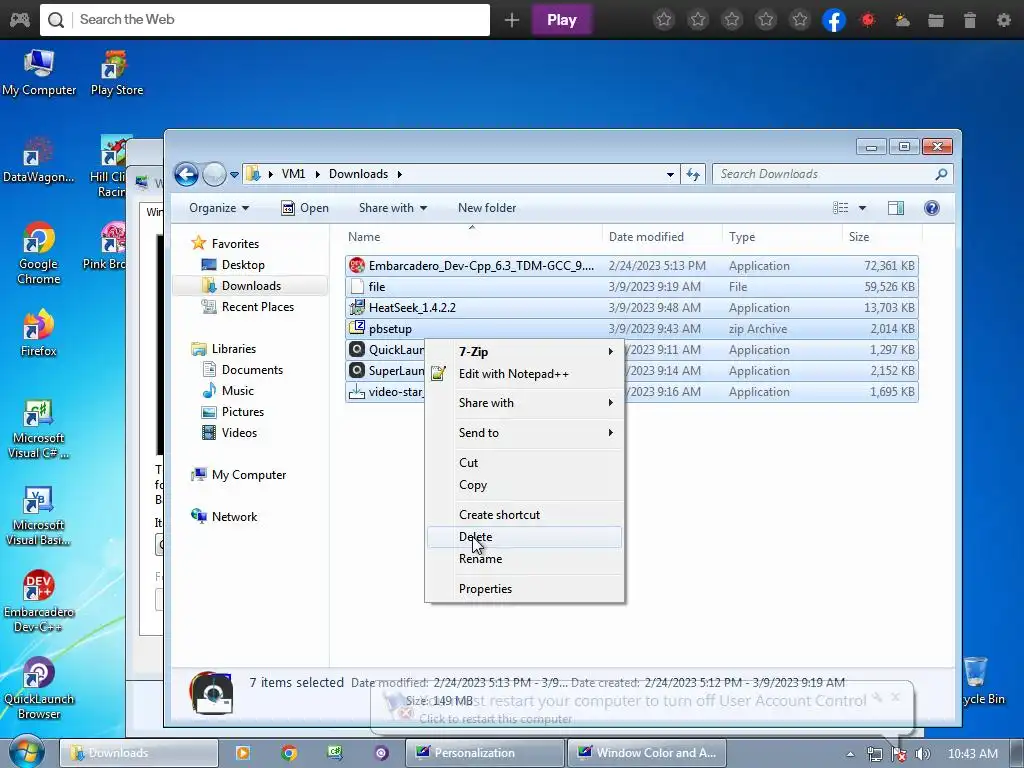This screenshot has width=1024, height=768.
Task: Choose Delete from context menu
Action: click(524, 537)
